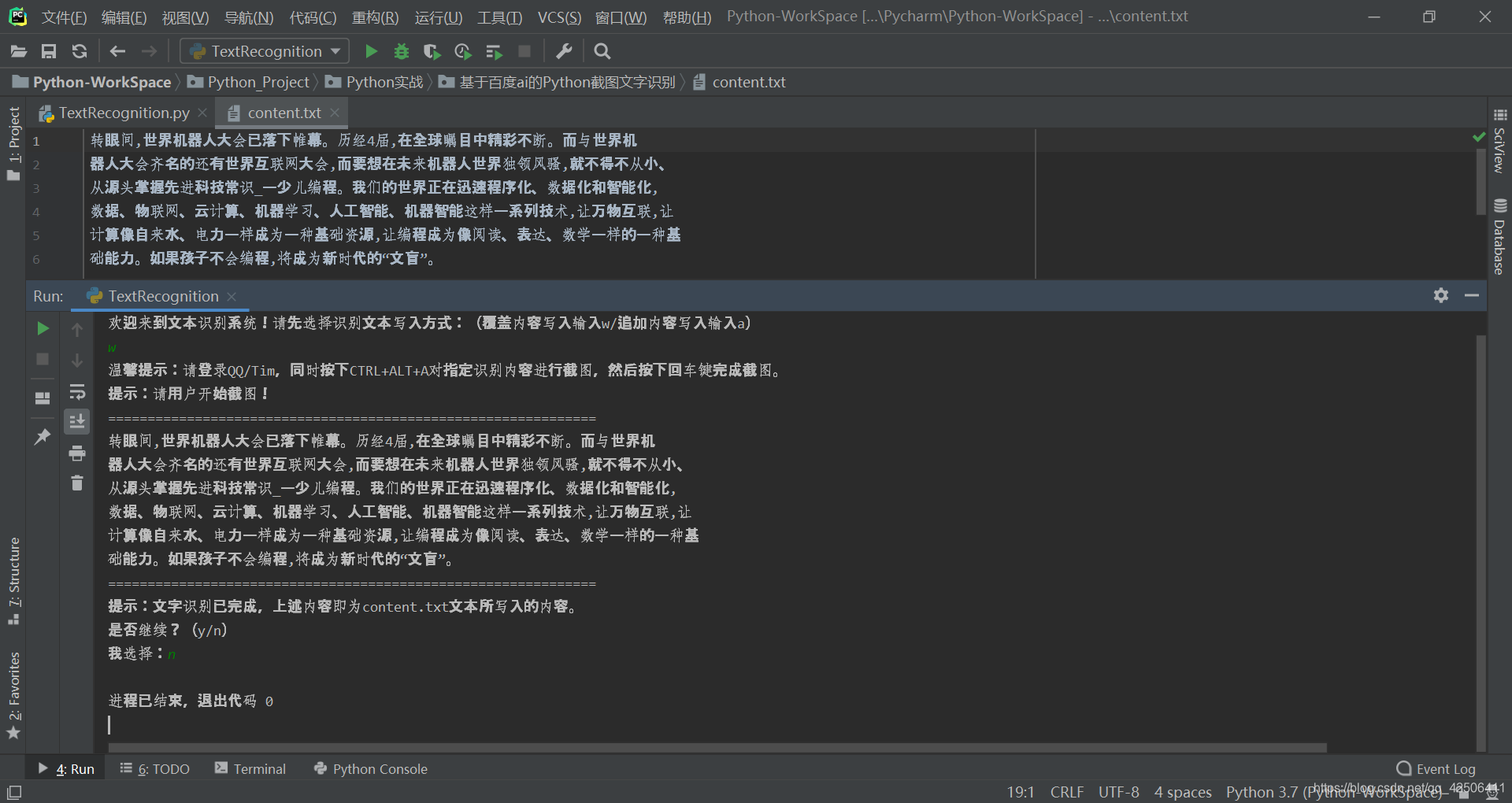
Task: Restore layout icon in Run panel
Action: 43,398
